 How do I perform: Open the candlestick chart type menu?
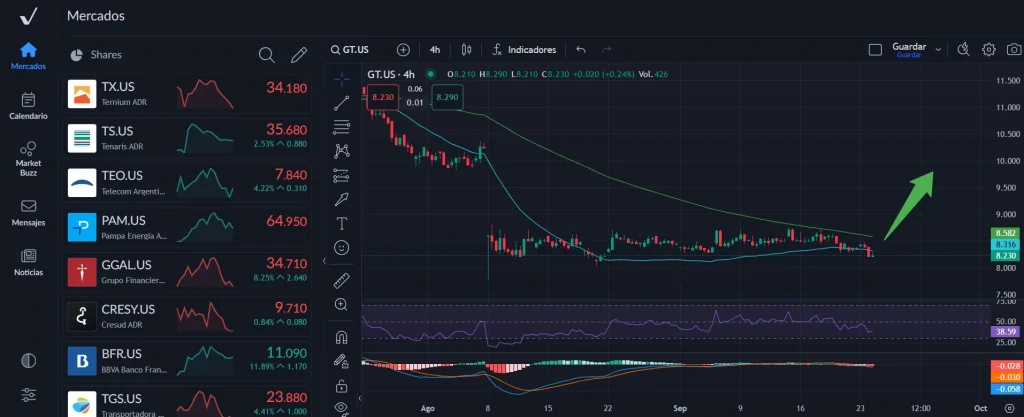click(465, 49)
